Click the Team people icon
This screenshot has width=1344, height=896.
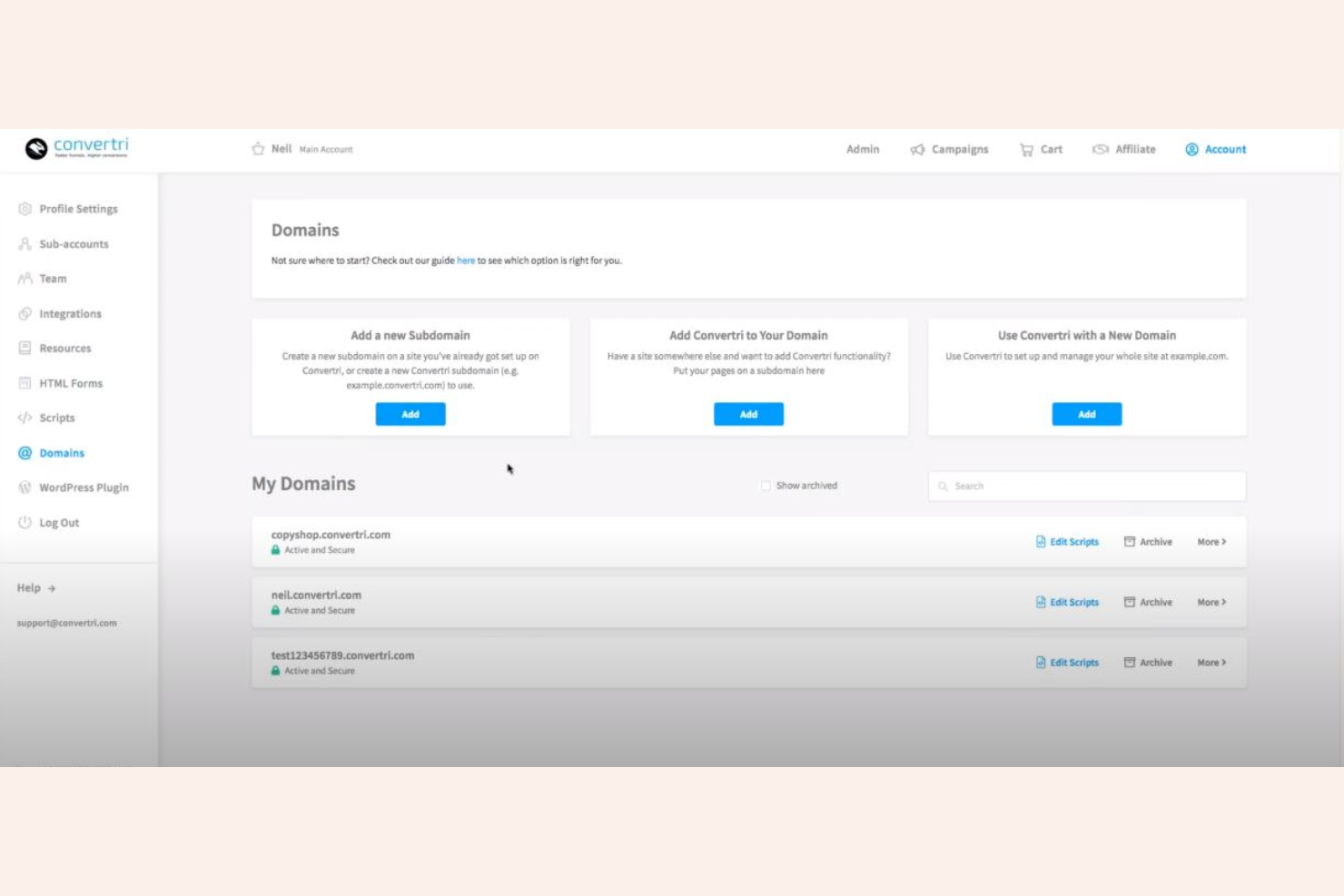25,279
